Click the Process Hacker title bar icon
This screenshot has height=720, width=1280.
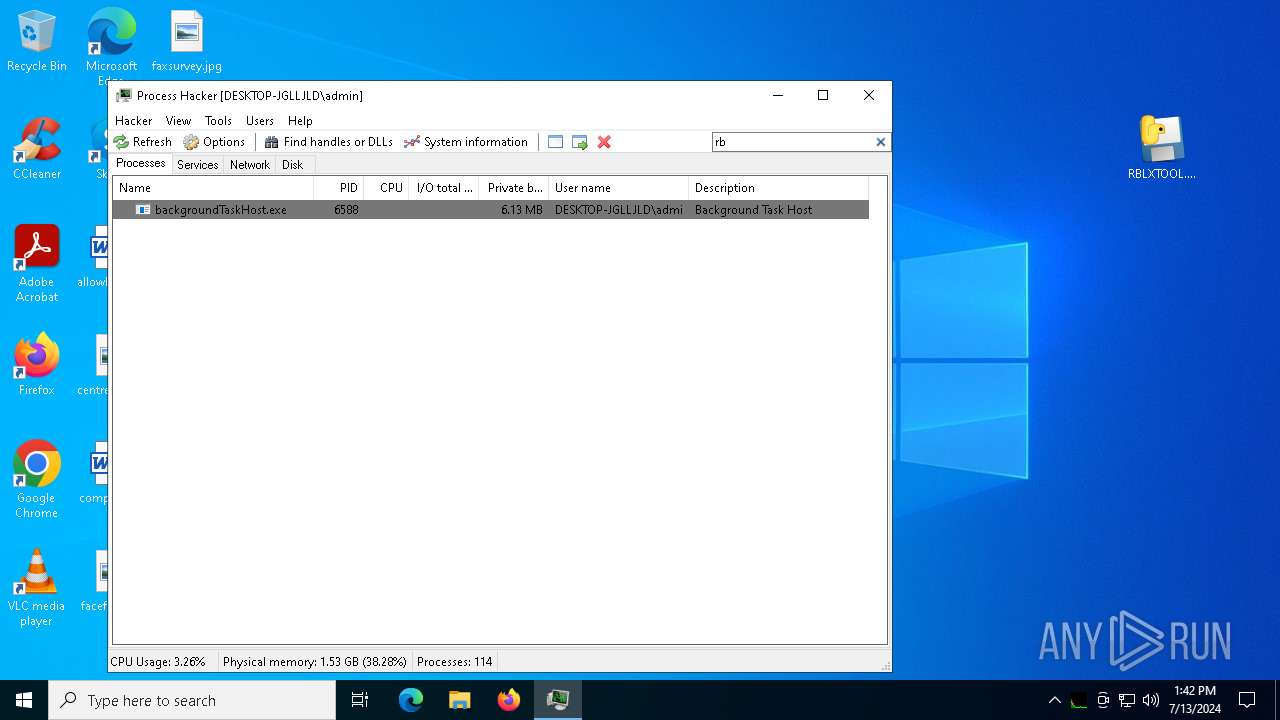tap(124, 96)
